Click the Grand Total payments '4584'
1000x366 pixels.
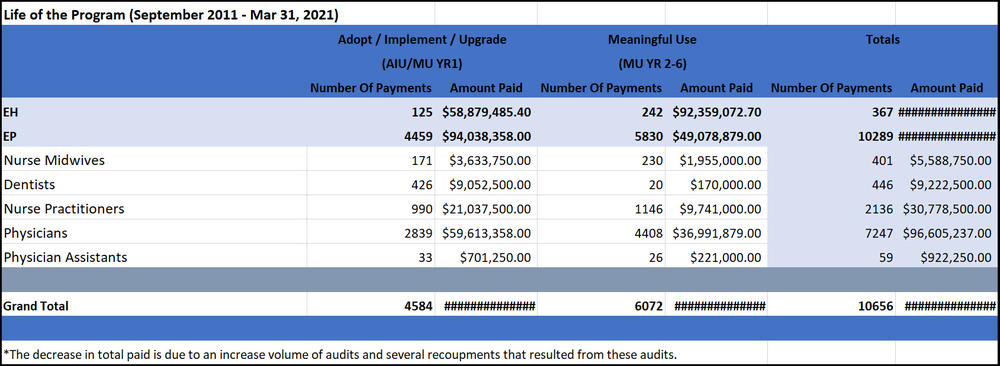(x=418, y=306)
